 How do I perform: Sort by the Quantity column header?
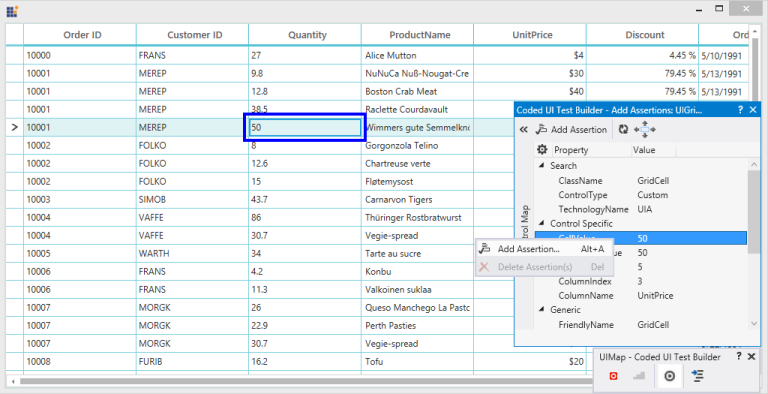[305, 35]
